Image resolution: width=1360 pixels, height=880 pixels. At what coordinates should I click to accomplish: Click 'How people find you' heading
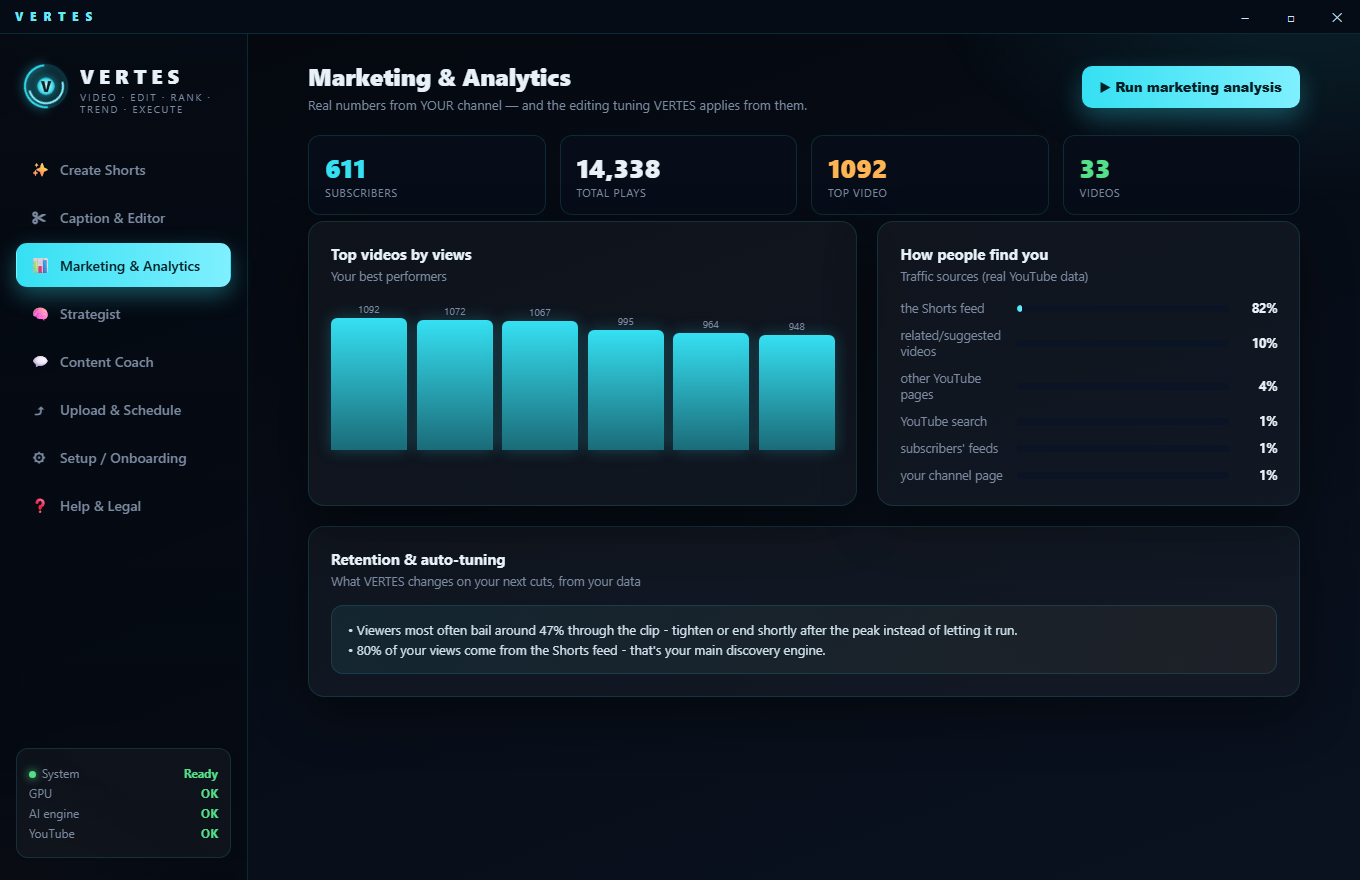coord(974,255)
